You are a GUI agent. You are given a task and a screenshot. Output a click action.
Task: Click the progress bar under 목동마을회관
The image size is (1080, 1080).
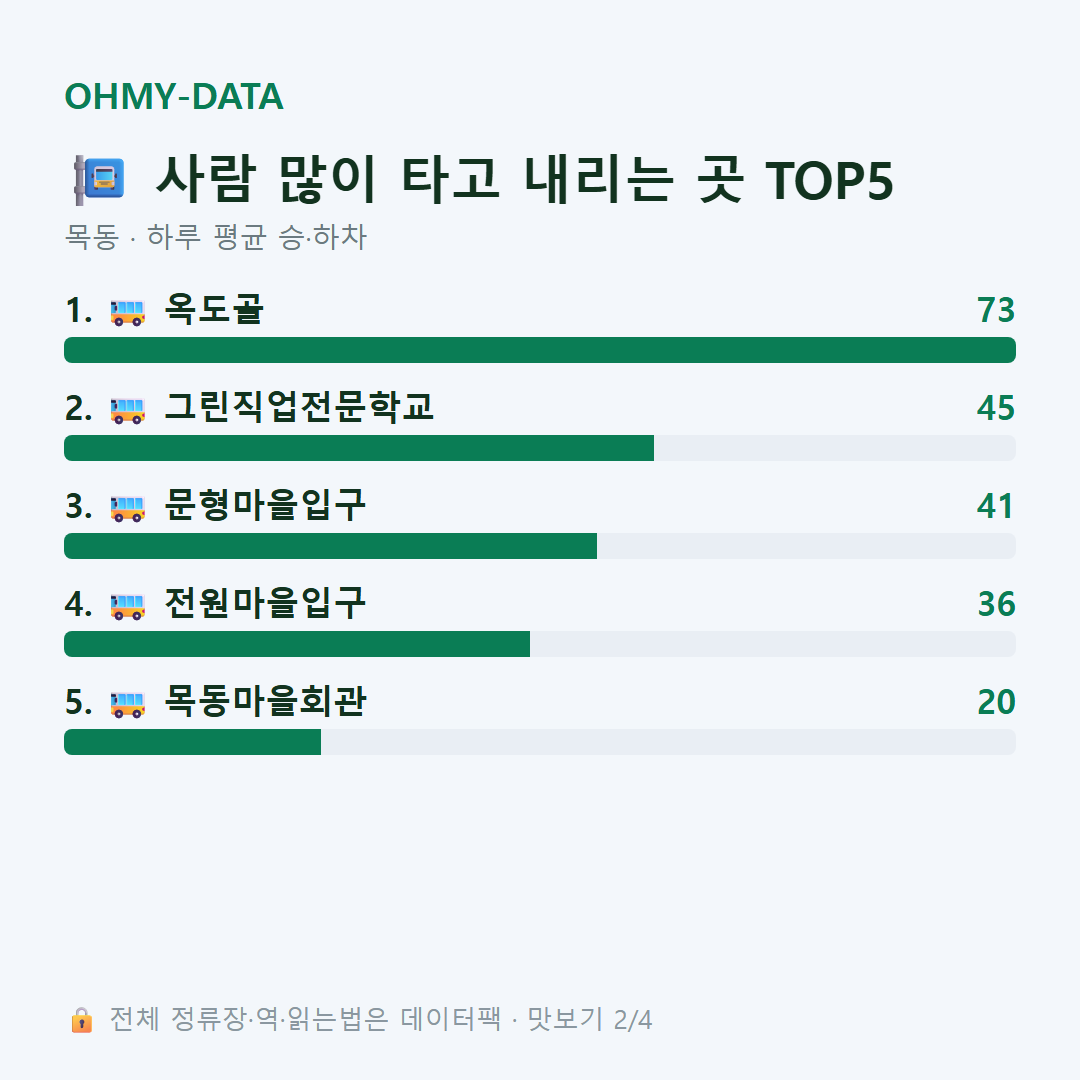click(x=540, y=742)
